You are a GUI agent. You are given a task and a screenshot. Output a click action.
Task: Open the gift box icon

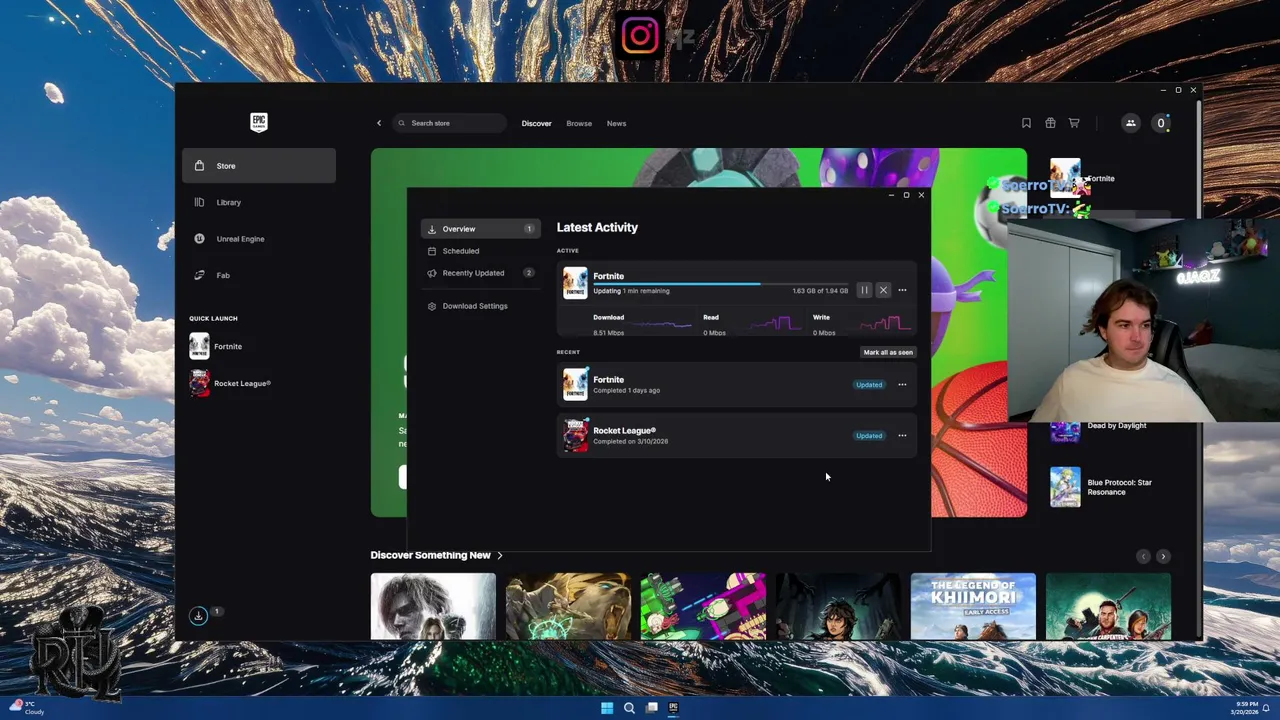[1050, 123]
